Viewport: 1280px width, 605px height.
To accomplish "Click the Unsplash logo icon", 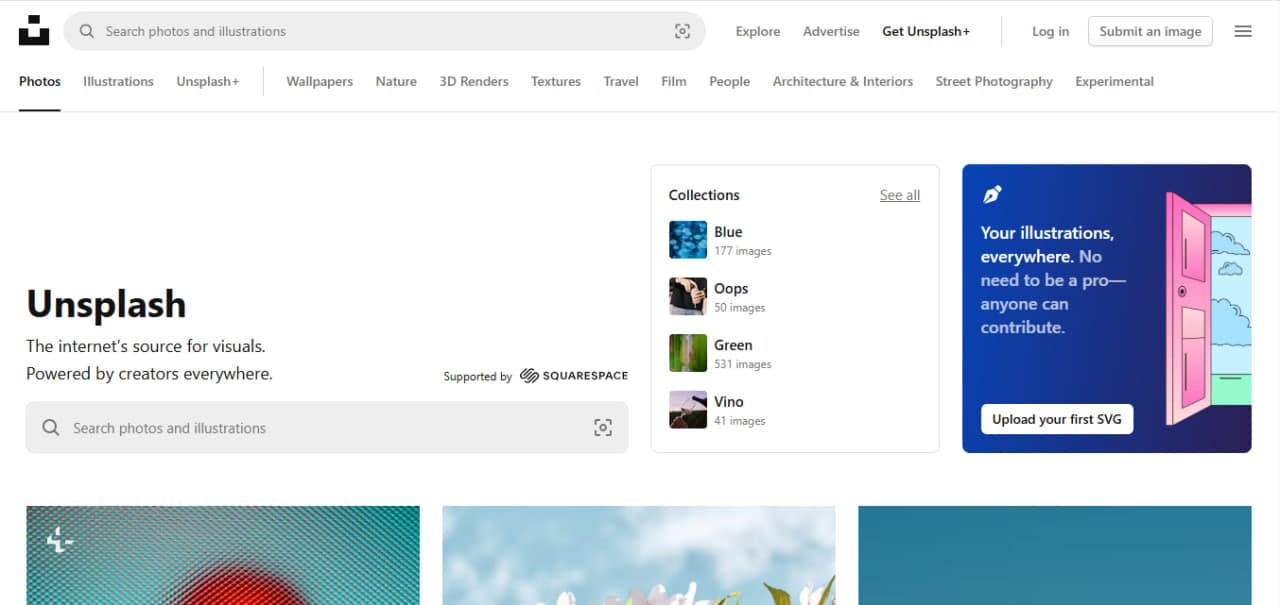I will pyautogui.click(x=34, y=31).
